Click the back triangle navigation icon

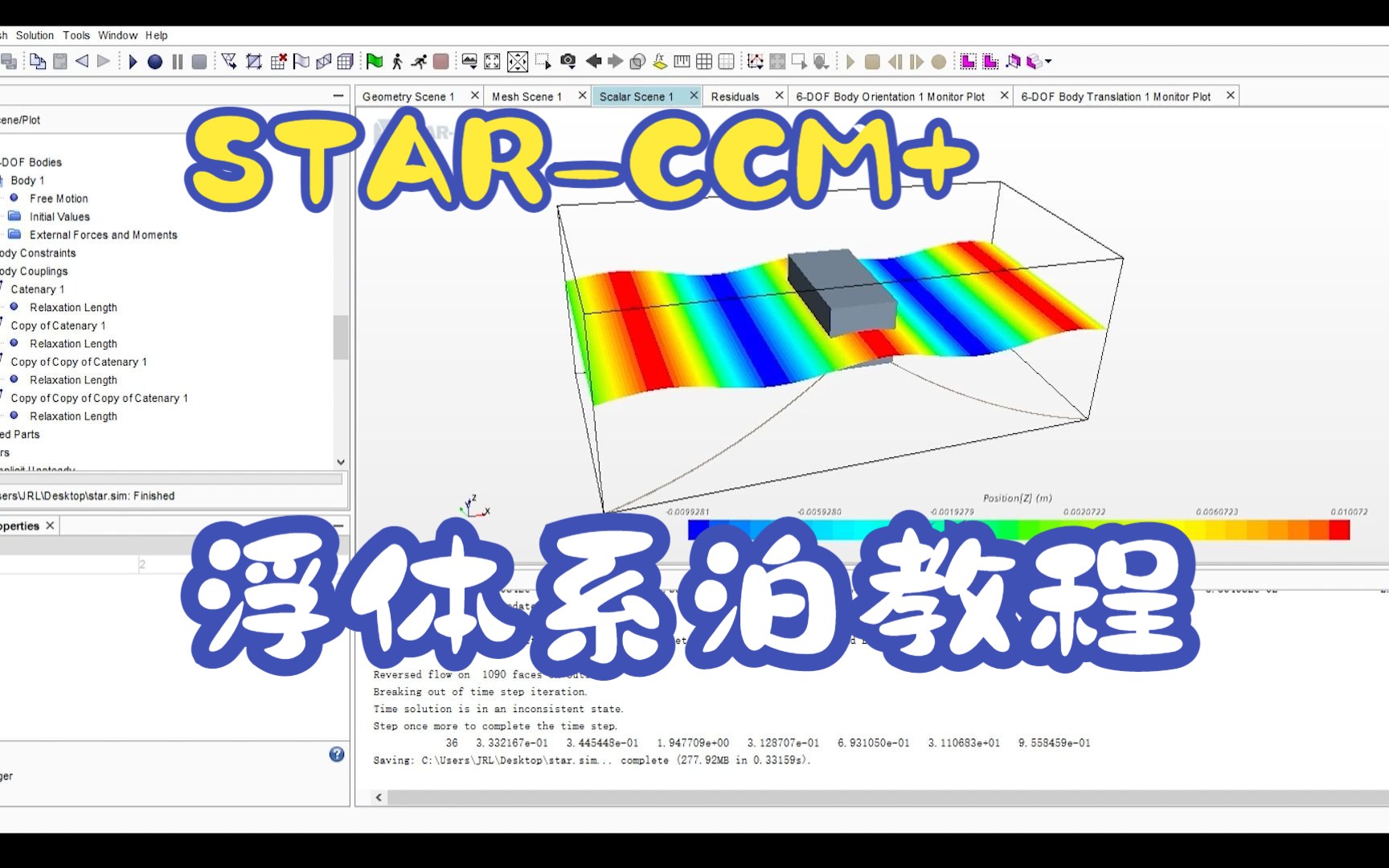click(82, 61)
